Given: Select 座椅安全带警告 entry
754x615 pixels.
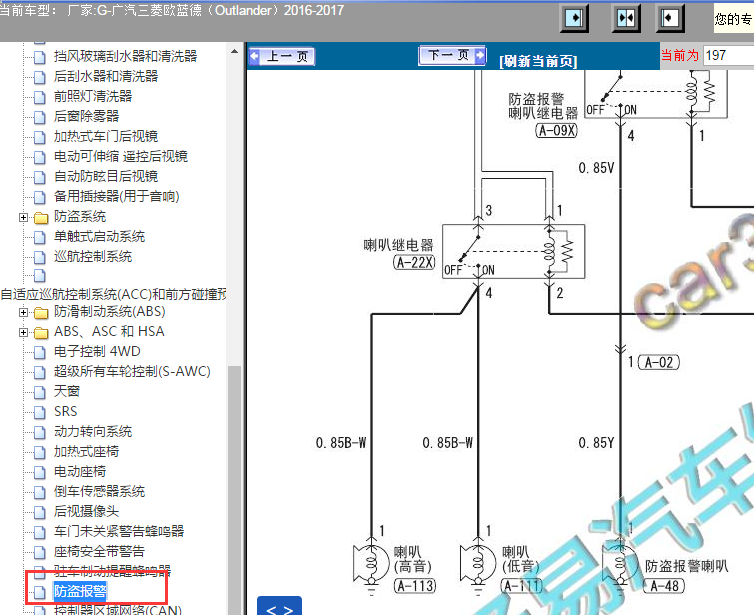Looking at the screenshot, I should point(100,551).
